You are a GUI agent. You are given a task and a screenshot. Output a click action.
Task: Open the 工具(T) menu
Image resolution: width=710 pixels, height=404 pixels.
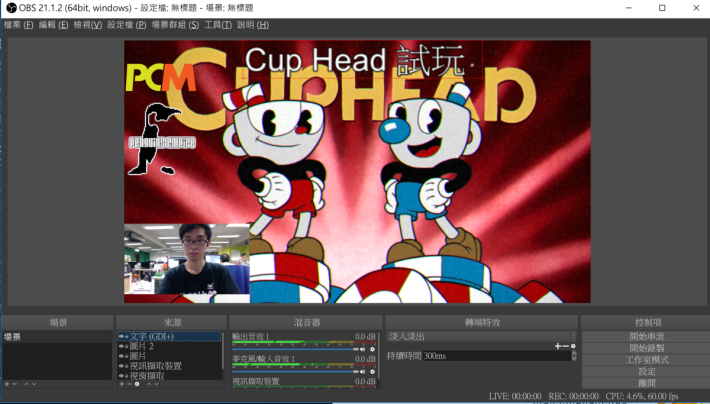click(x=218, y=25)
